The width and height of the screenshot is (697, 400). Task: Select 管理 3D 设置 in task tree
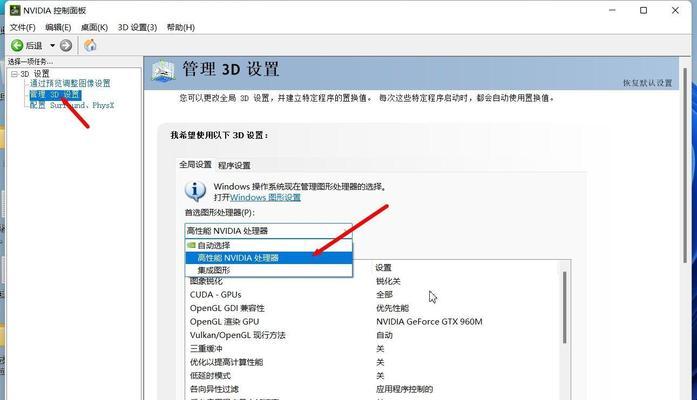pos(55,95)
